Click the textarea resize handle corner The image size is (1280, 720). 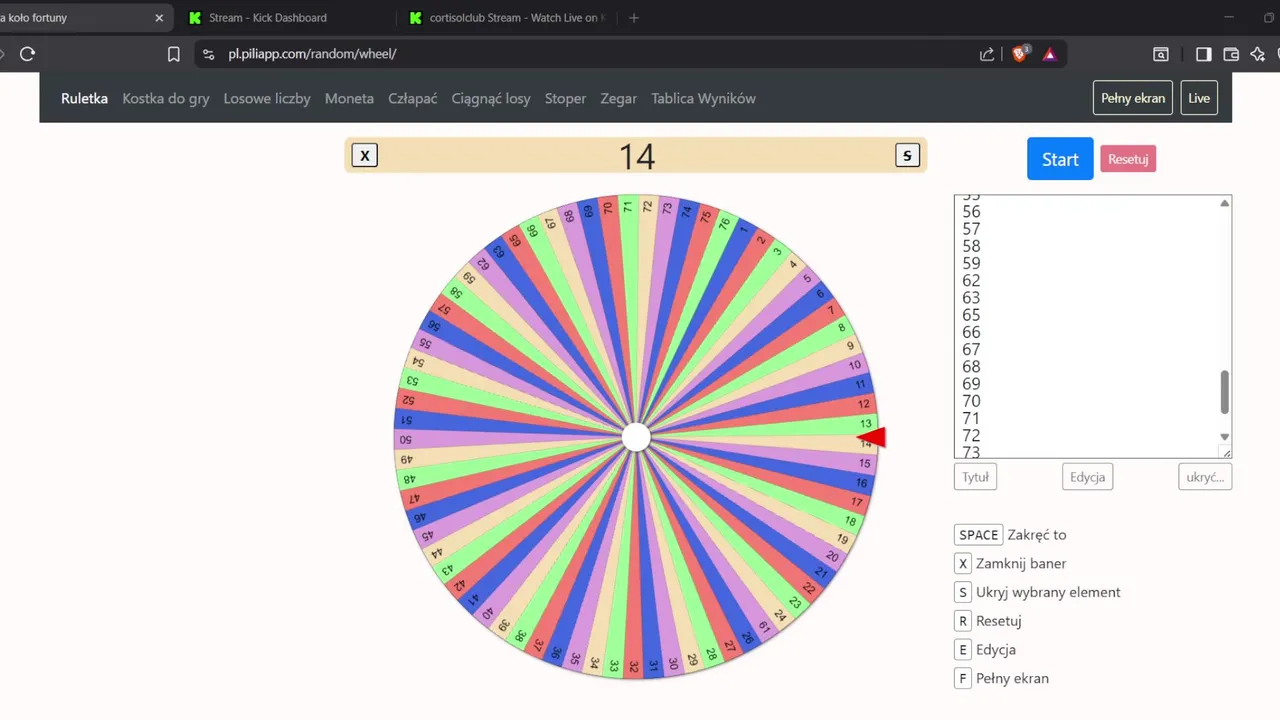[x=1226, y=452]
